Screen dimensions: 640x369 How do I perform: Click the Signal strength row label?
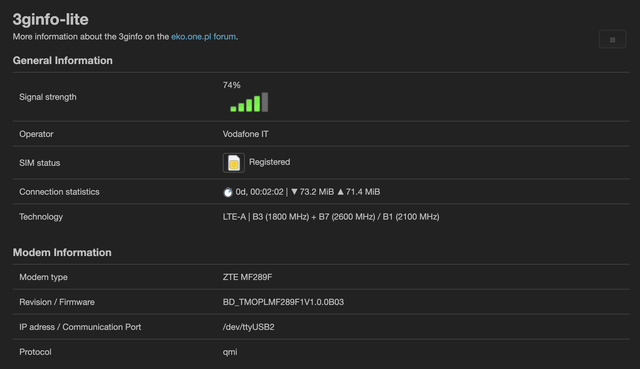coord(48,97)
